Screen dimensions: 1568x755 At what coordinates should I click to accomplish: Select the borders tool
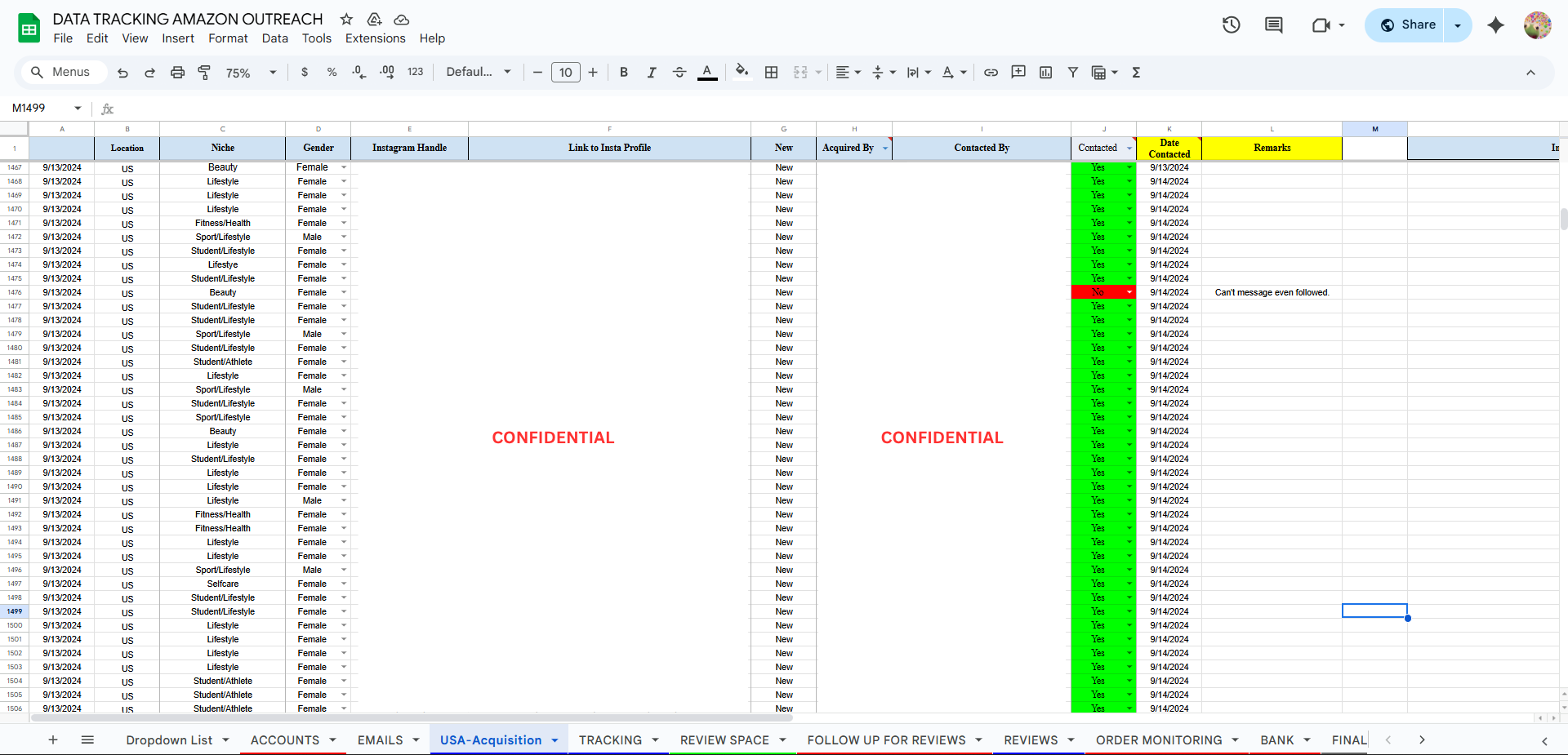point(771,73)
